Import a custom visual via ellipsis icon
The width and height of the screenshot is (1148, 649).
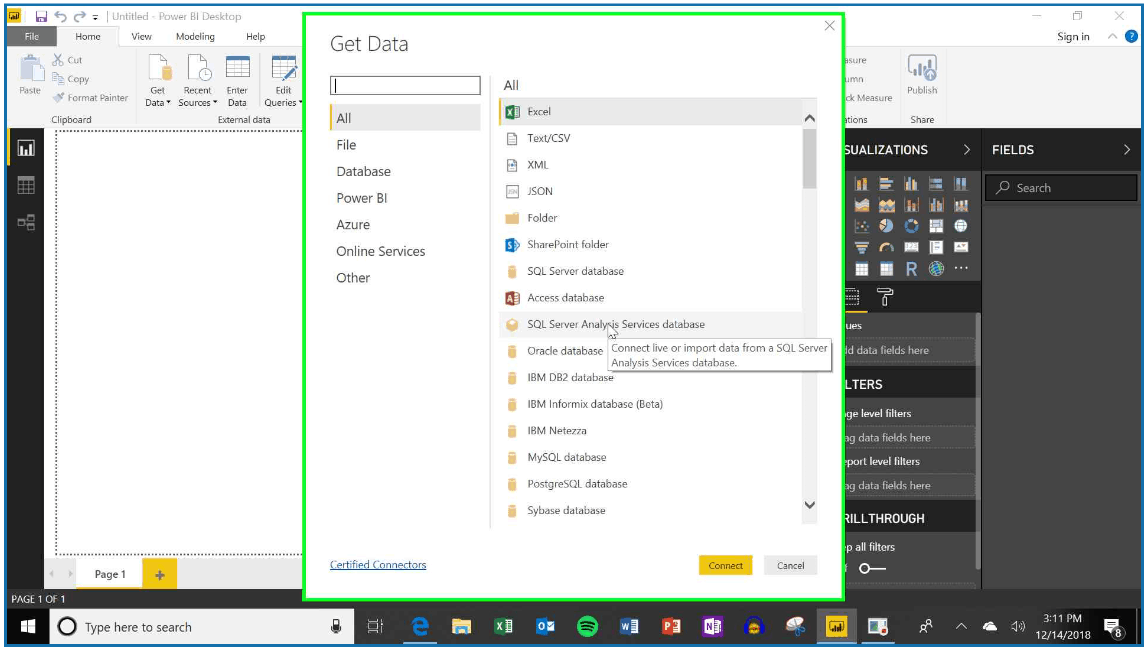point(961,269)
